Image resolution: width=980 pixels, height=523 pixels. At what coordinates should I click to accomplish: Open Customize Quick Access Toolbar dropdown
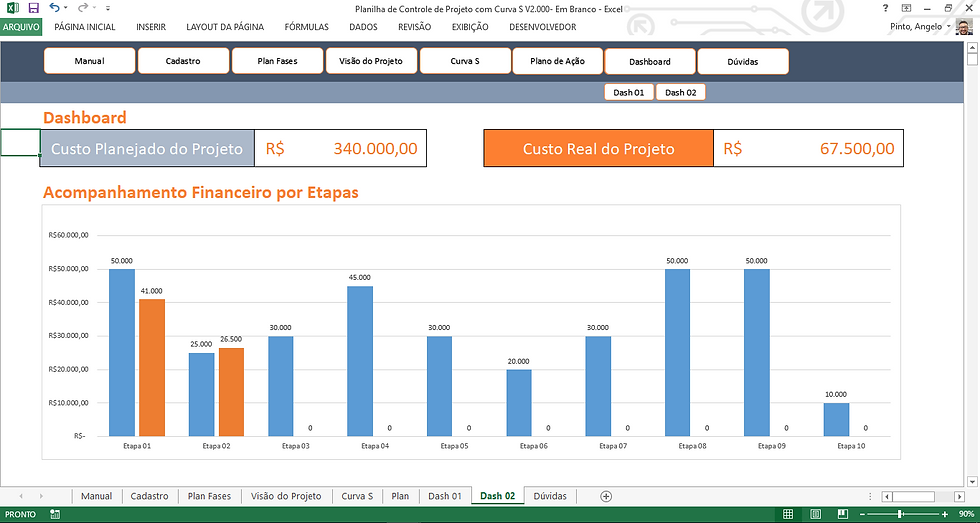(108, 9)
